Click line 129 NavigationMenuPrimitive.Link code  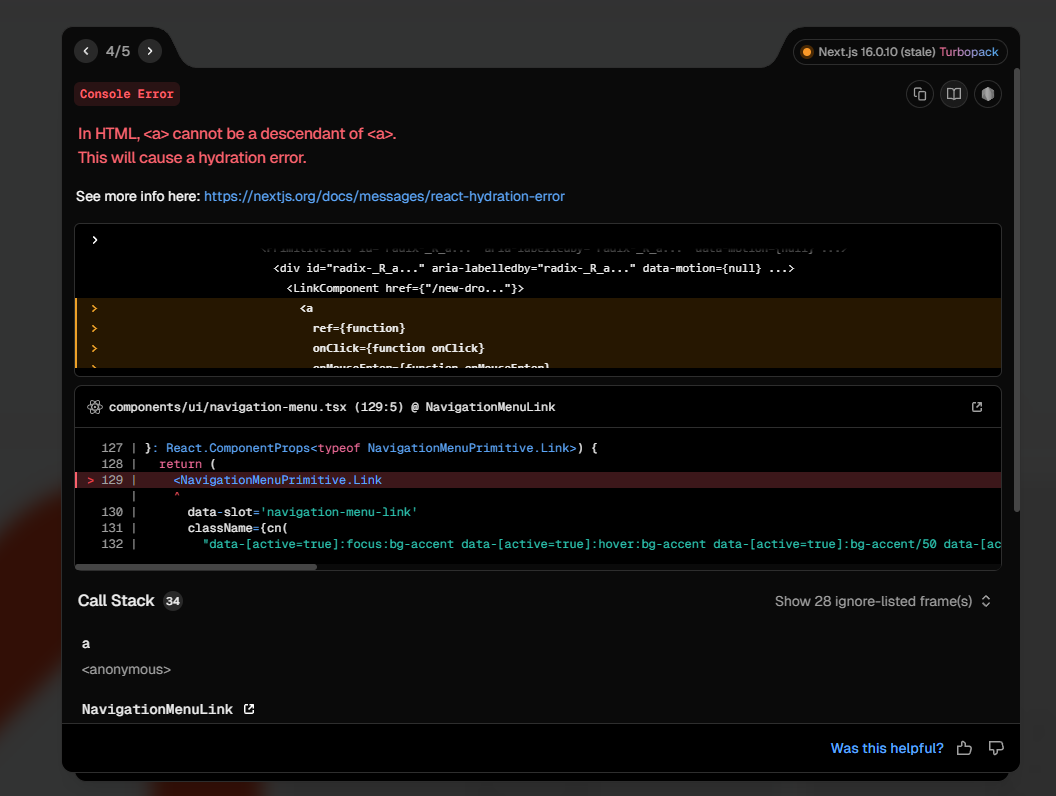pos(277,479)
